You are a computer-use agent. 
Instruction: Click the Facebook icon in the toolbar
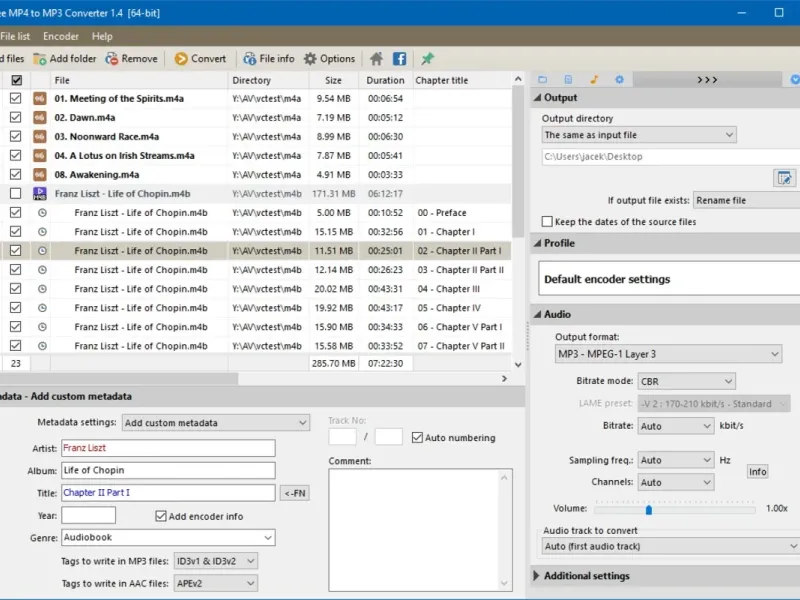pyautogui.click(x=399, y=59)
